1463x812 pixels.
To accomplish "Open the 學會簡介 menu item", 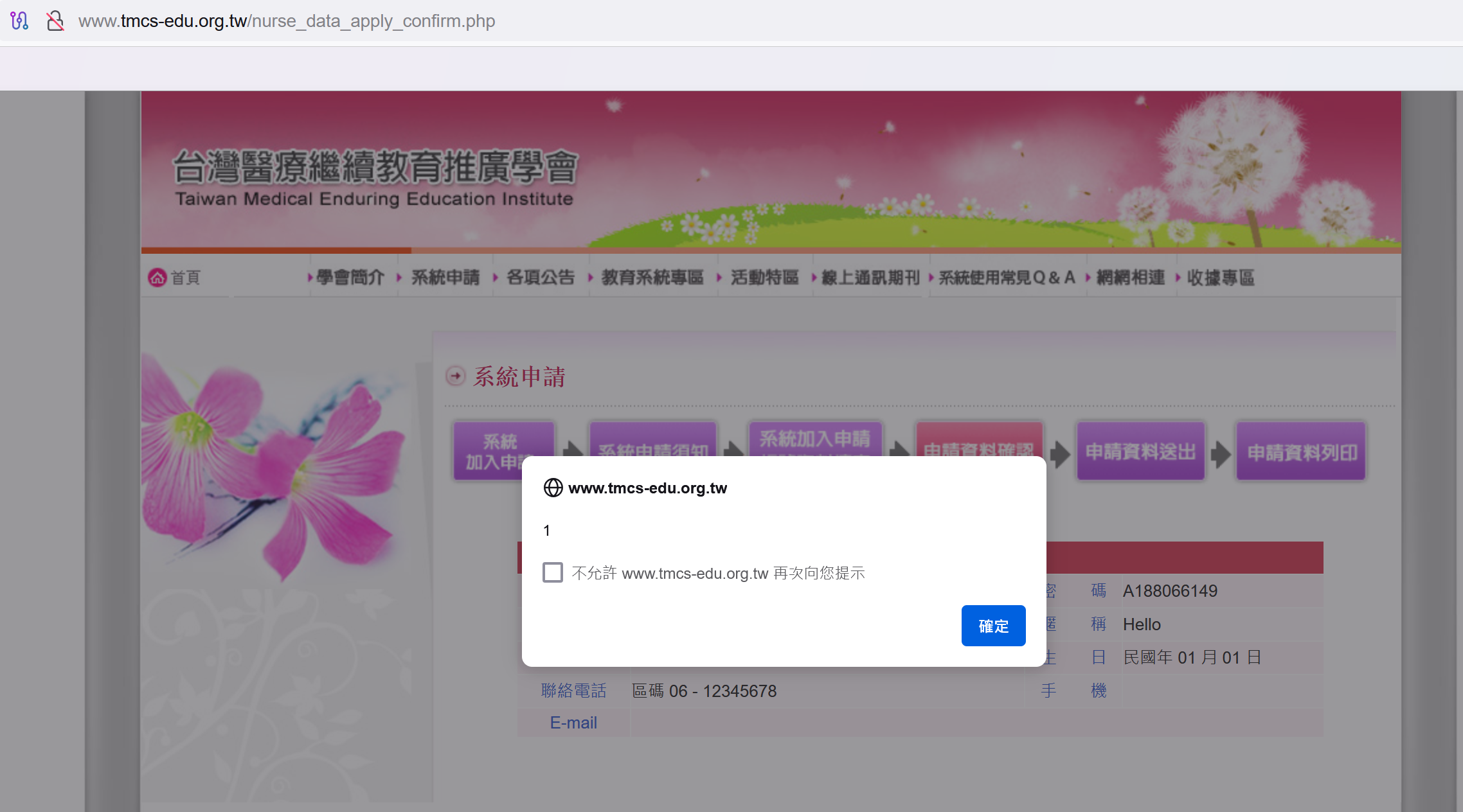I will [350, 278].
